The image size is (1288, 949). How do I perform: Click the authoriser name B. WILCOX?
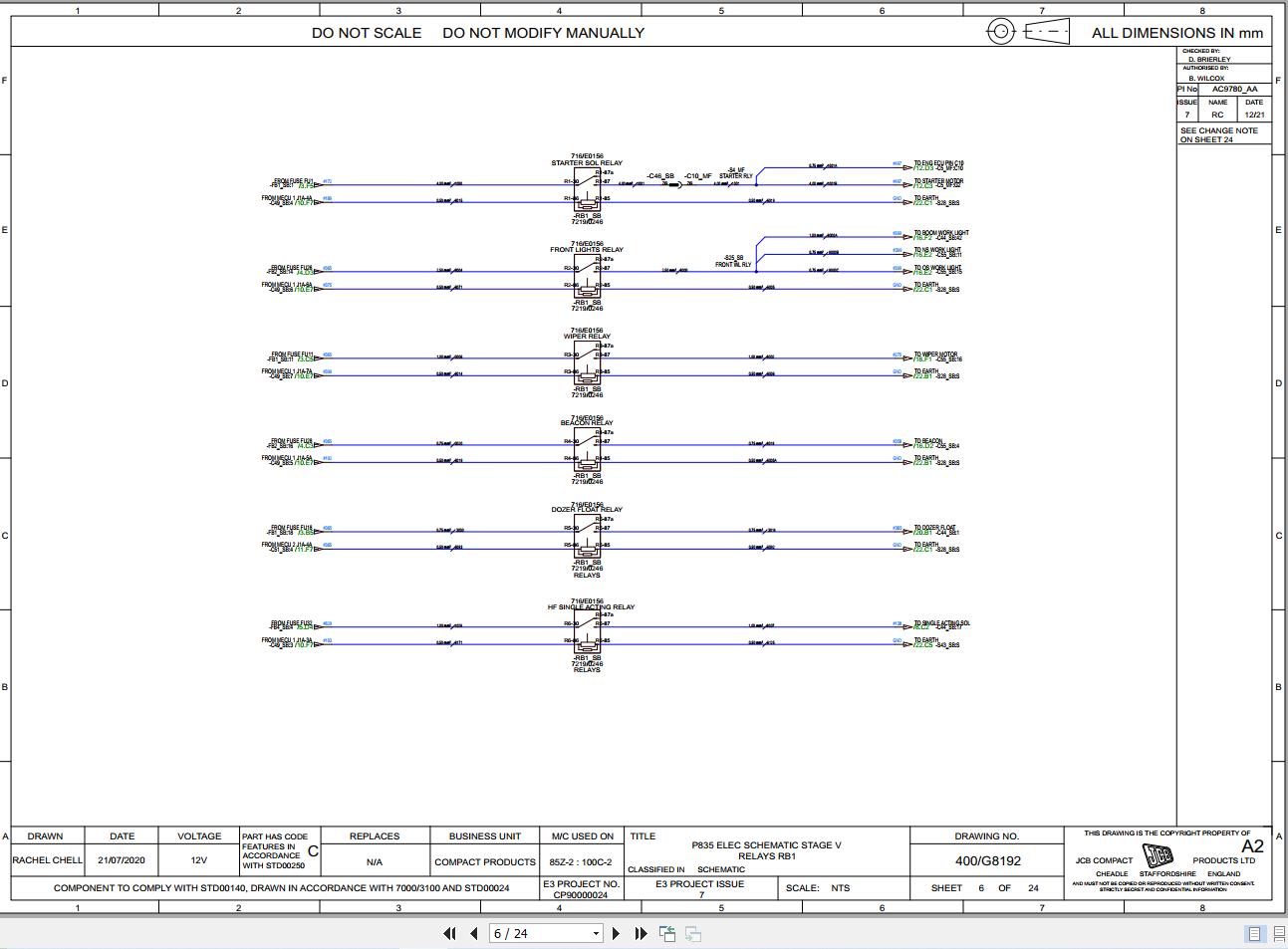(1206, 78)
